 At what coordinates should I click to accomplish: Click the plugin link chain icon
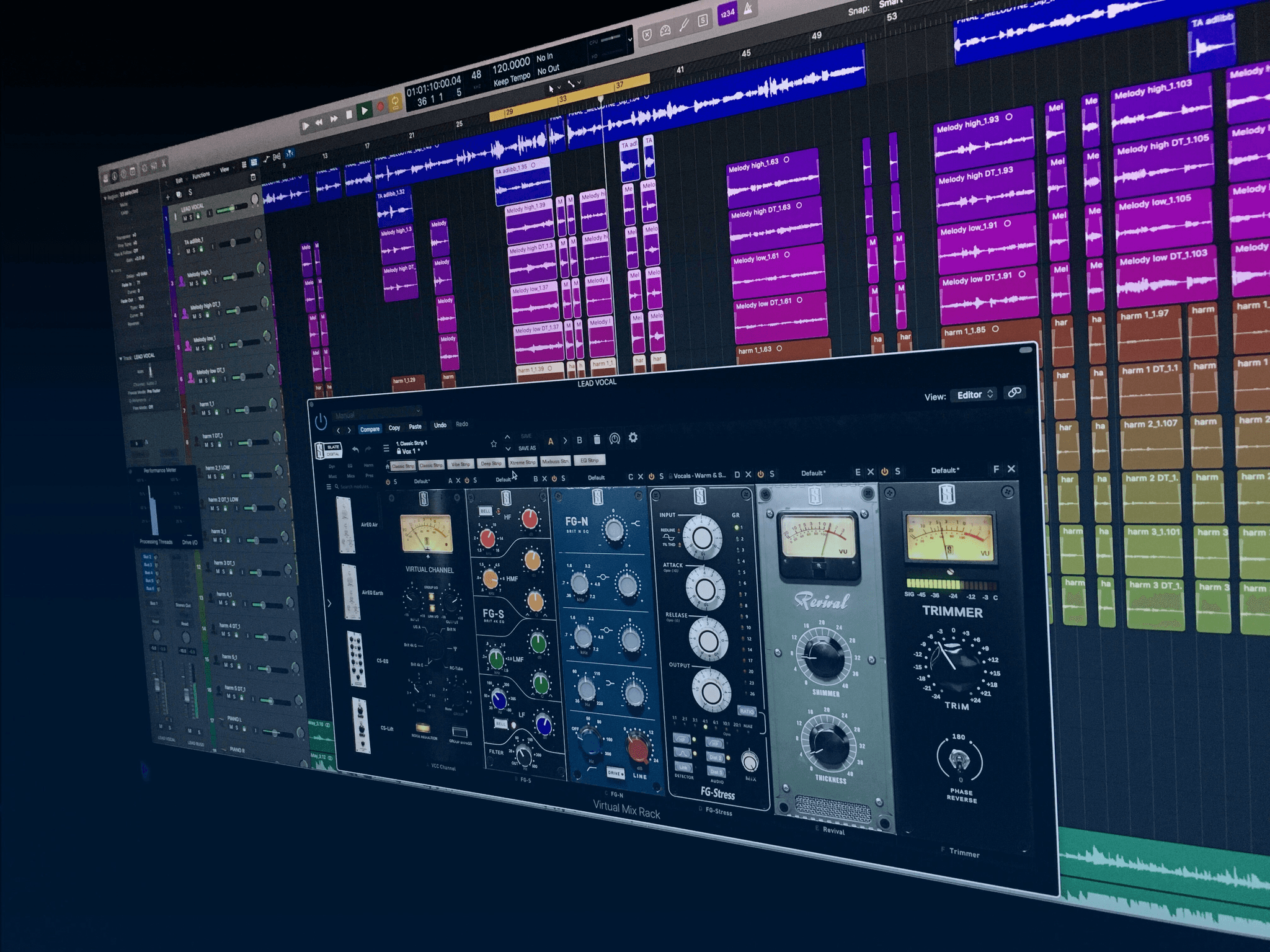click(1015, 393)
